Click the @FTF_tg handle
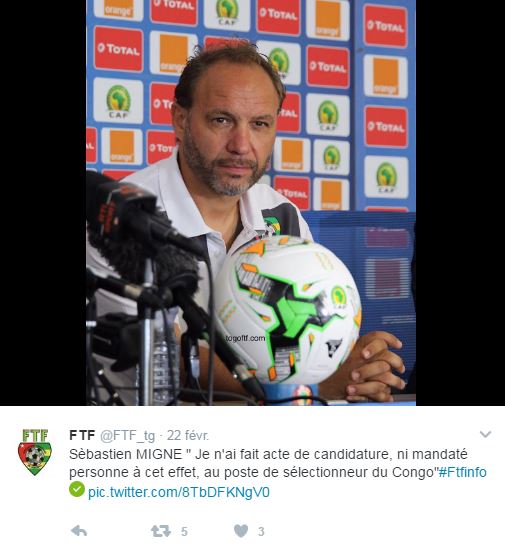This screenshot has width=505, height=554. pyautogui.click(x=127, y=436)
